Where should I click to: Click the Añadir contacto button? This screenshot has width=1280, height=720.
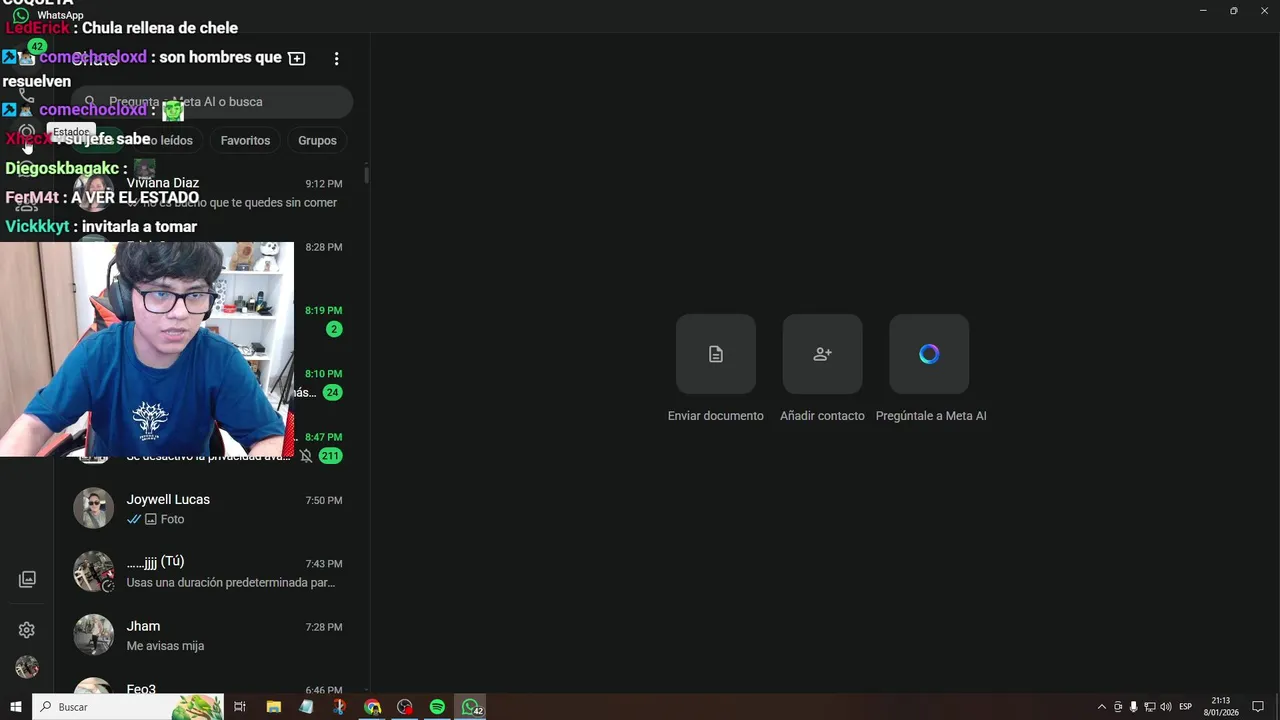tap(822, 354)
